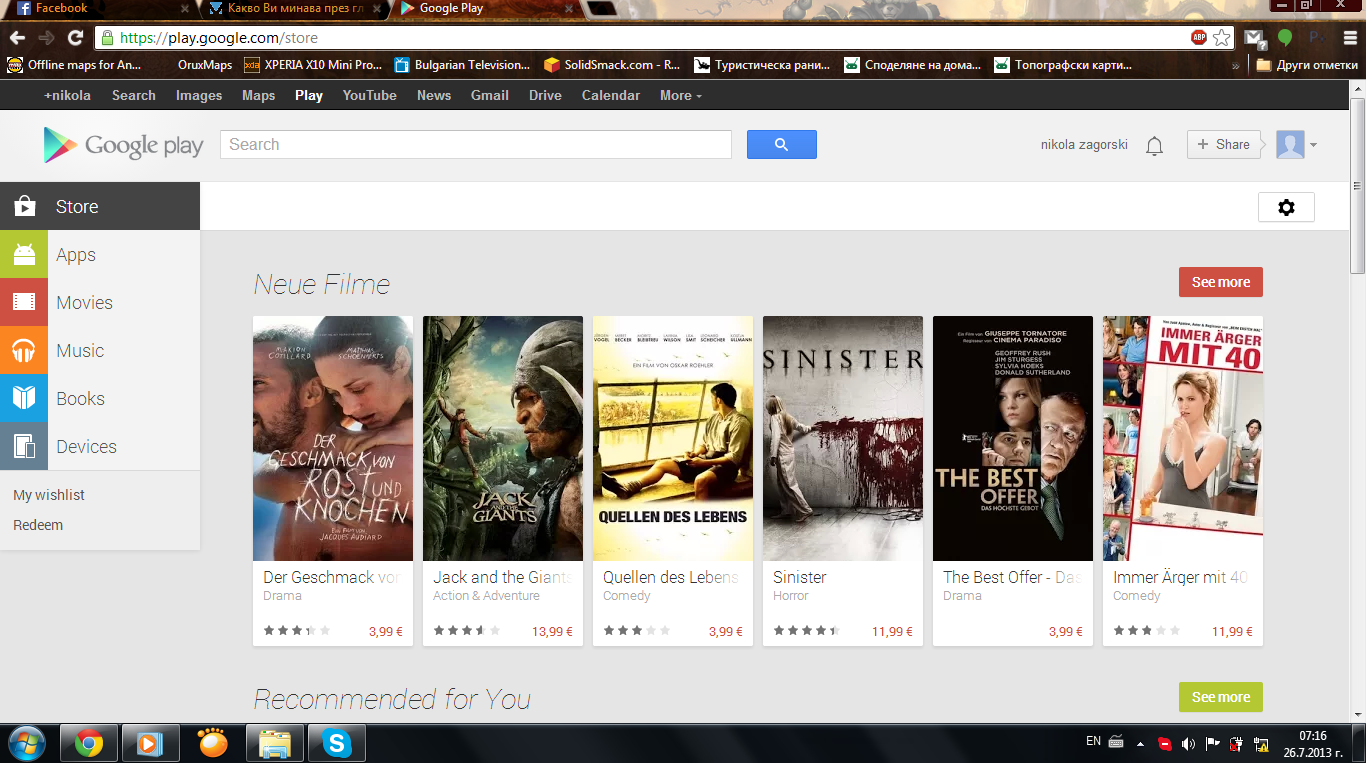Image resolution: width=1366 pixels, height=763 pixels.
Task: Click the blue search magnifier button
Action: point(782,145)
